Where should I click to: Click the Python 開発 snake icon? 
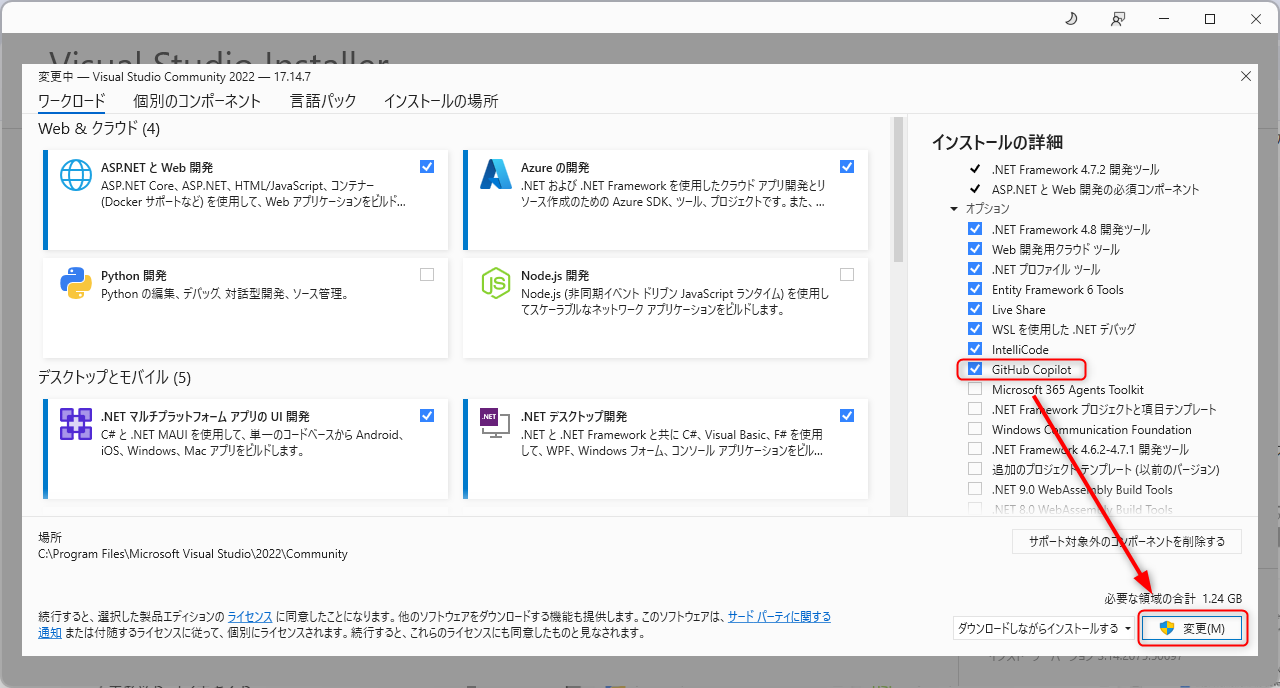tap(75, 283)
